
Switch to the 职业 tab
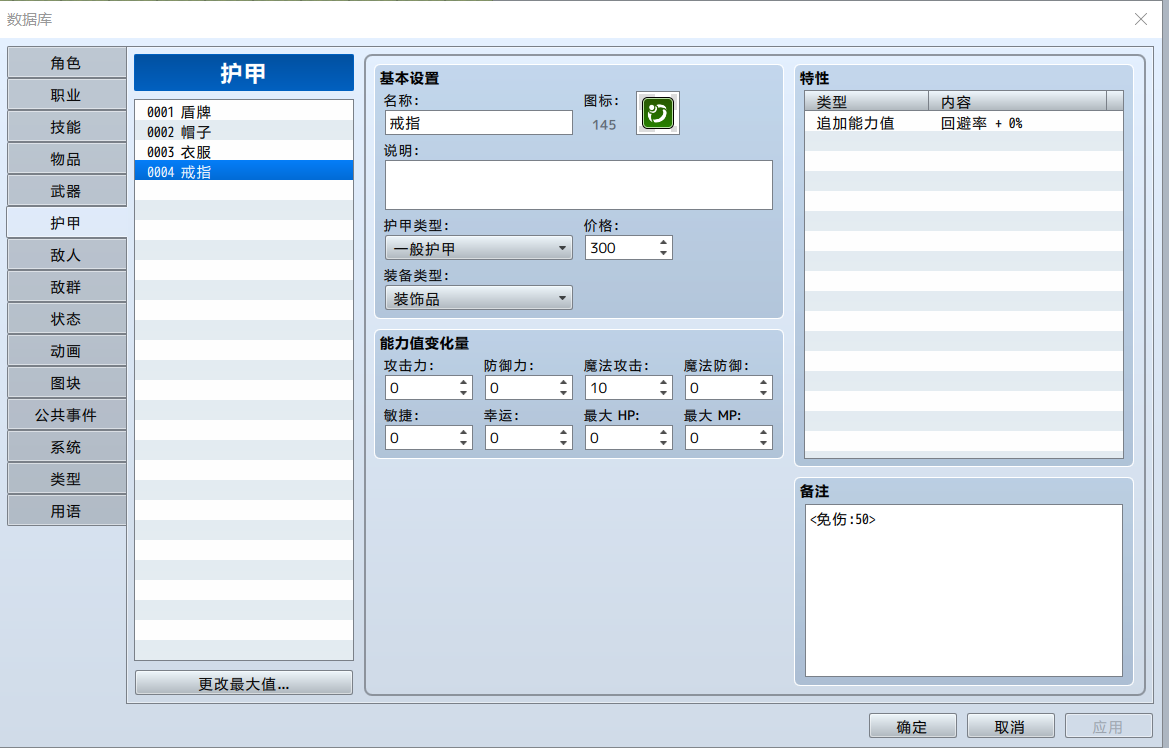point(66,95)
